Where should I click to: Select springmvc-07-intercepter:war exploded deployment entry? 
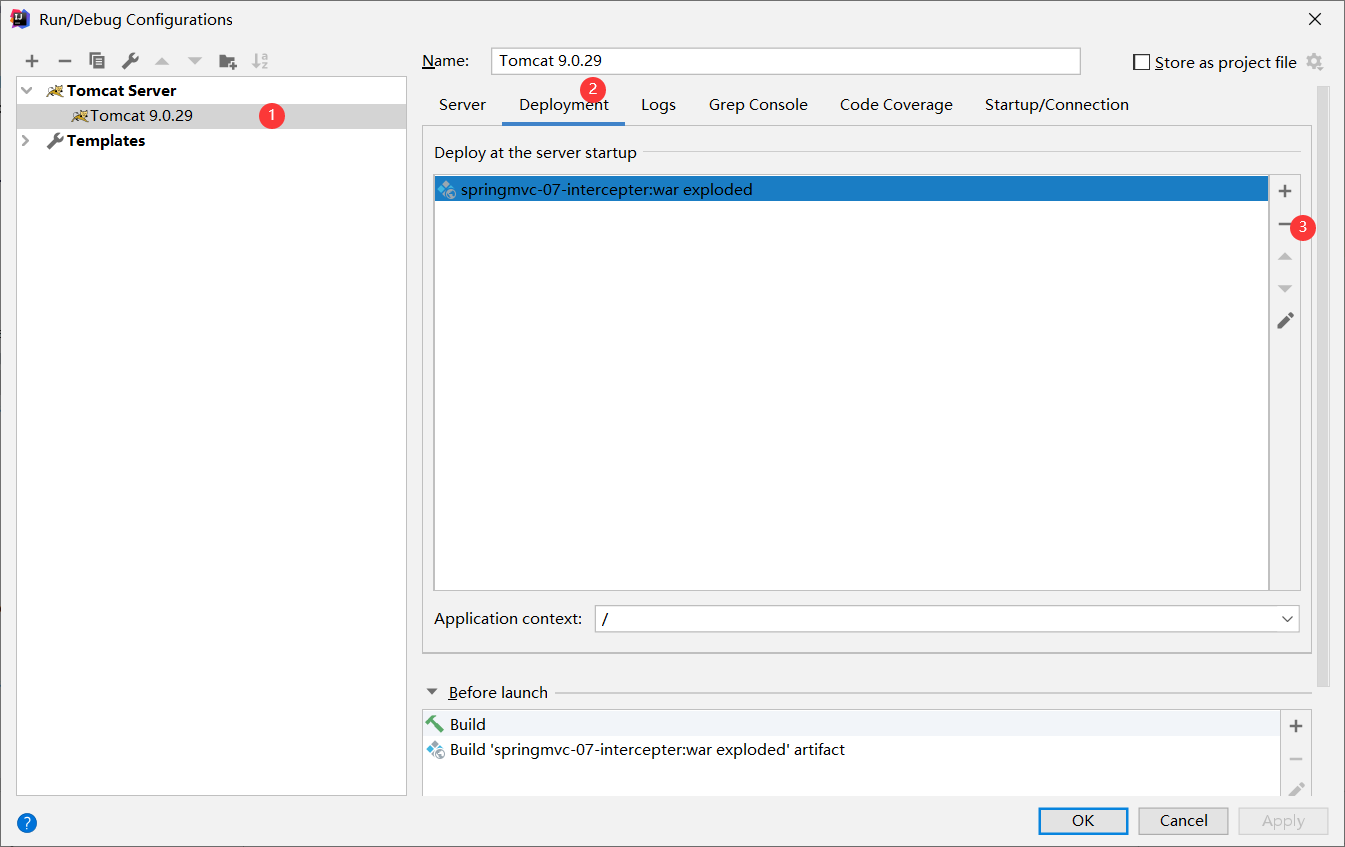point(851,189)
